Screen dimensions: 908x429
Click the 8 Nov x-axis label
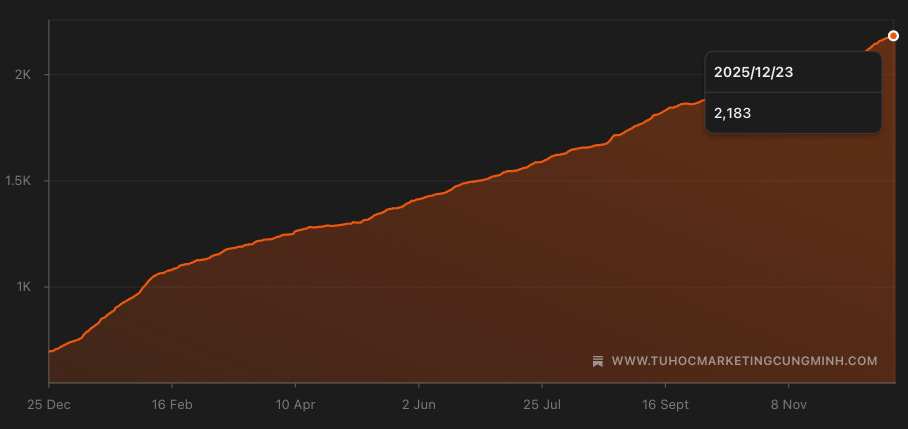point(789,405)
